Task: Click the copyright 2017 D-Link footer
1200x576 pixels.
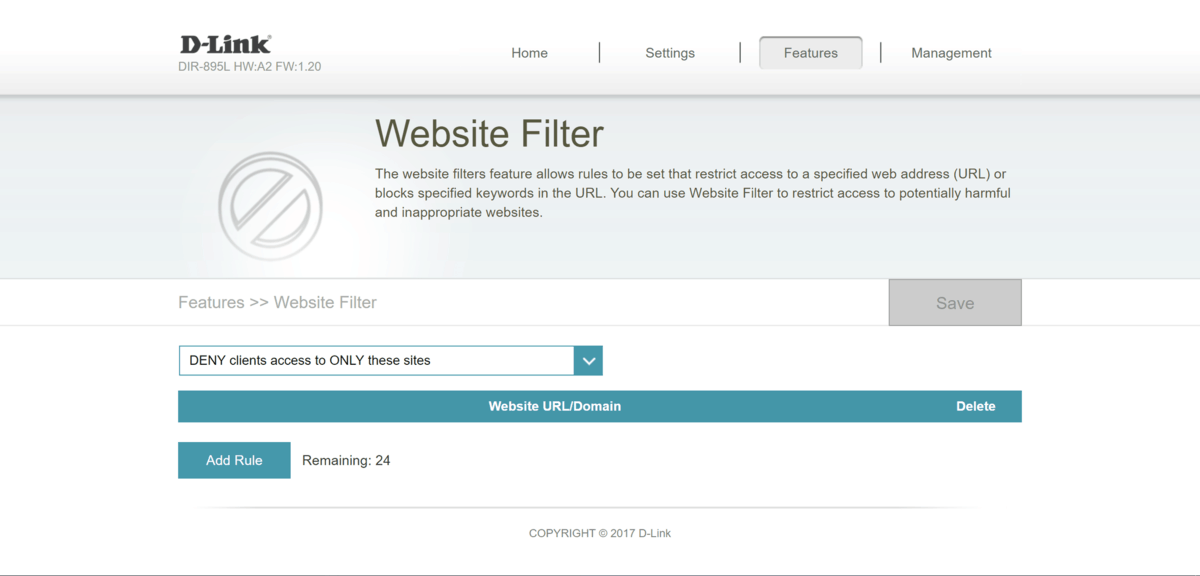Action: click(599, 533)
